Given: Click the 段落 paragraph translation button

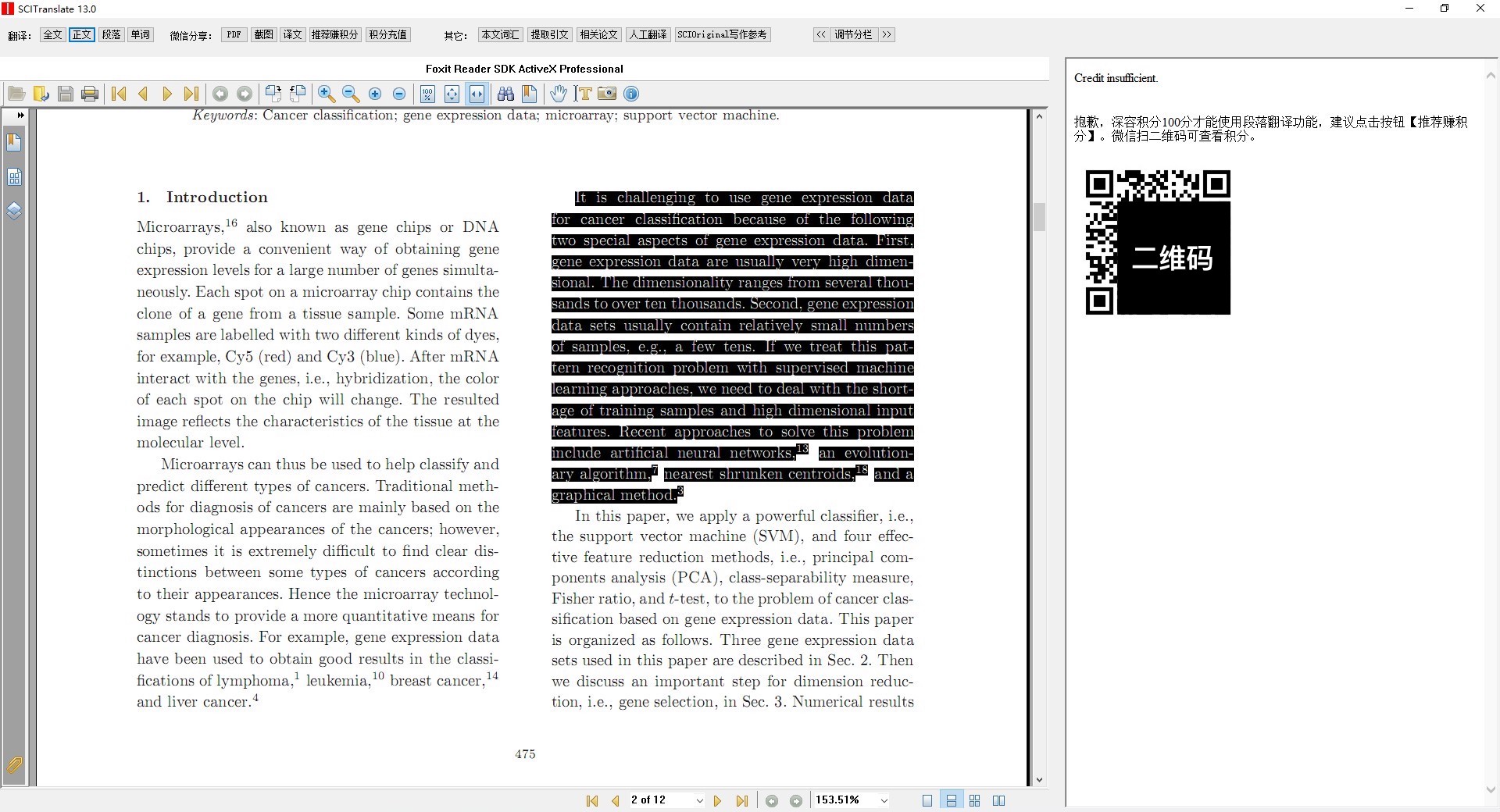Looking at the screenshot, I should [112, 34].
